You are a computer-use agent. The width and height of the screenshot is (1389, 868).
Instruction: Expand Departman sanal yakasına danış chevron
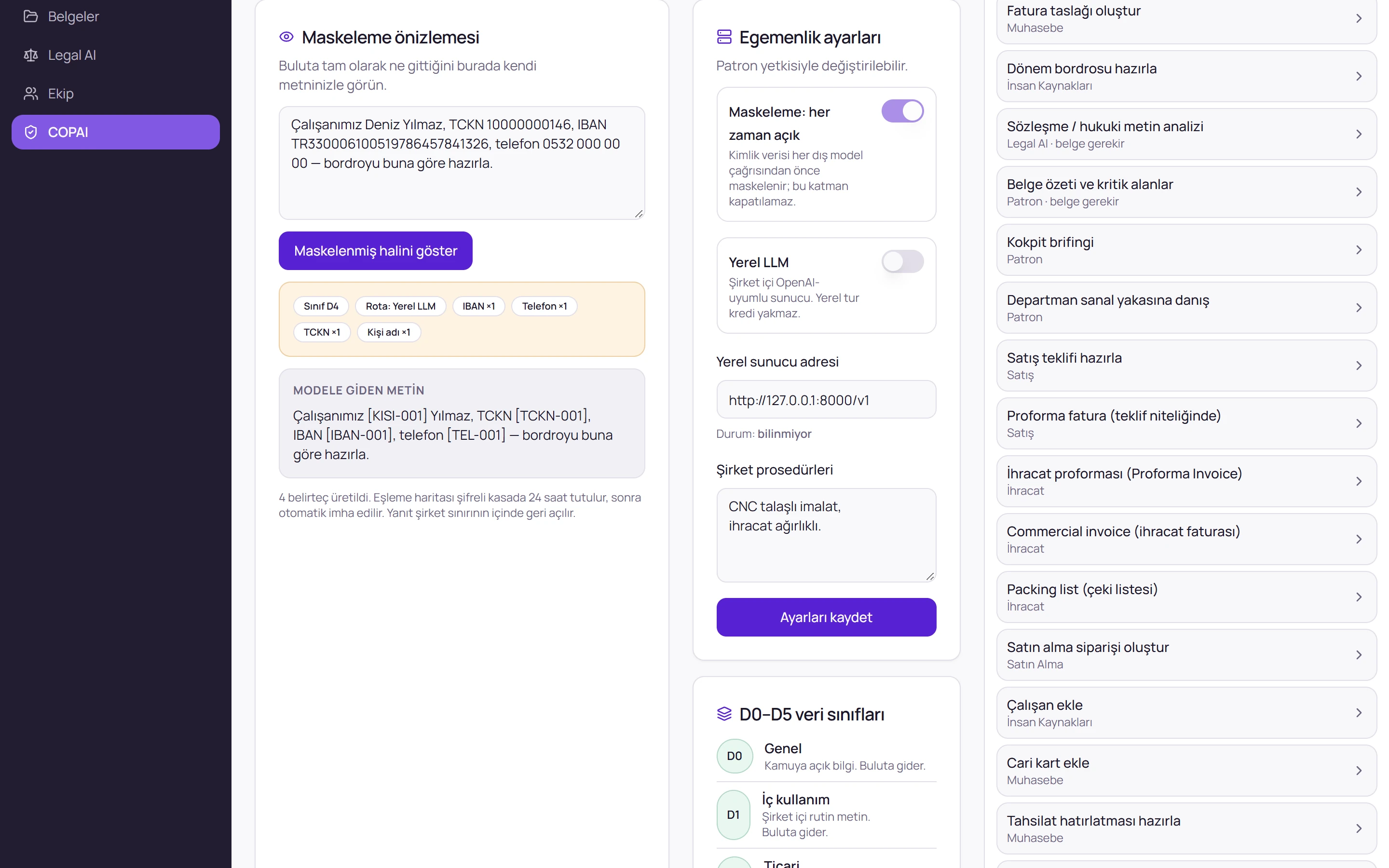pyautogui.click(x=1359, y=308)
